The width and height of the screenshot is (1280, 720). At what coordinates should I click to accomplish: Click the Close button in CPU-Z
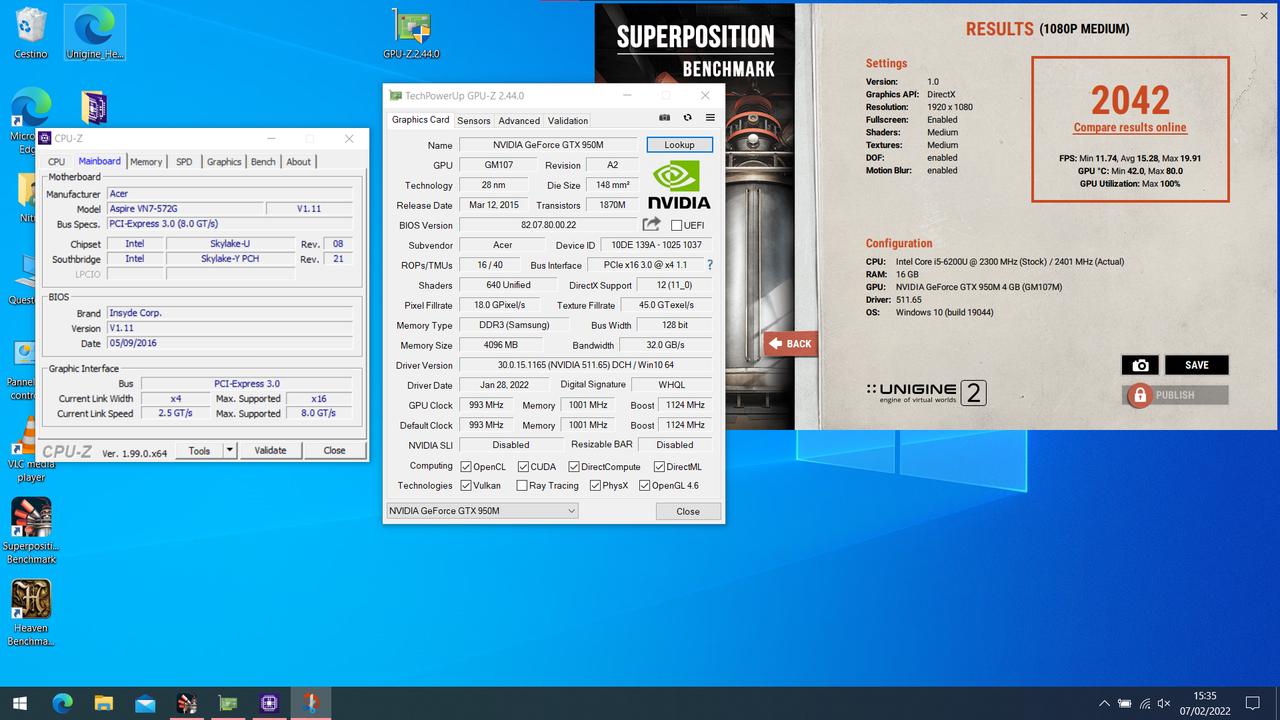(334, 450)
